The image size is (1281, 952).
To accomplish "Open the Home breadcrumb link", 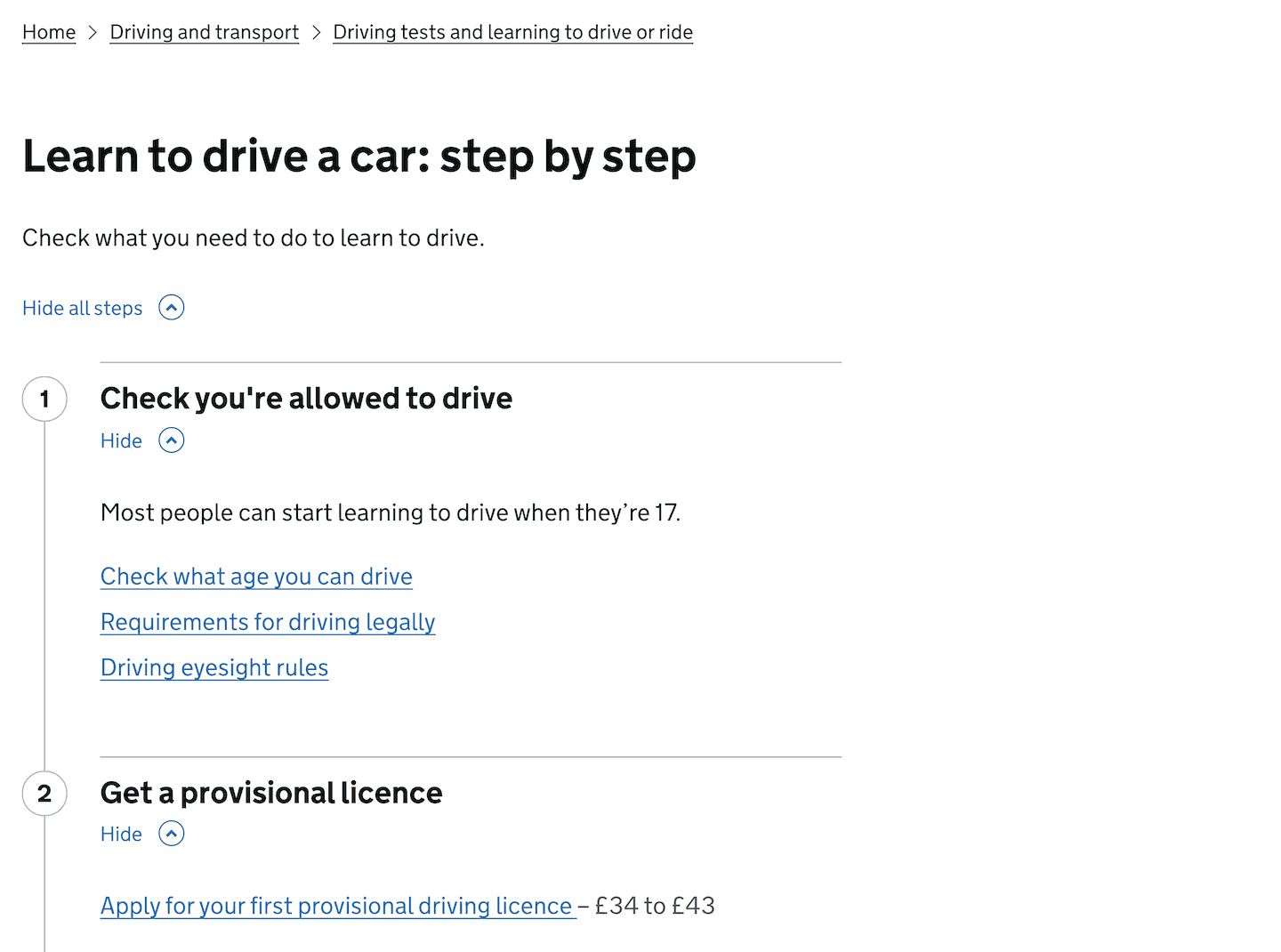I will (49, 32).
